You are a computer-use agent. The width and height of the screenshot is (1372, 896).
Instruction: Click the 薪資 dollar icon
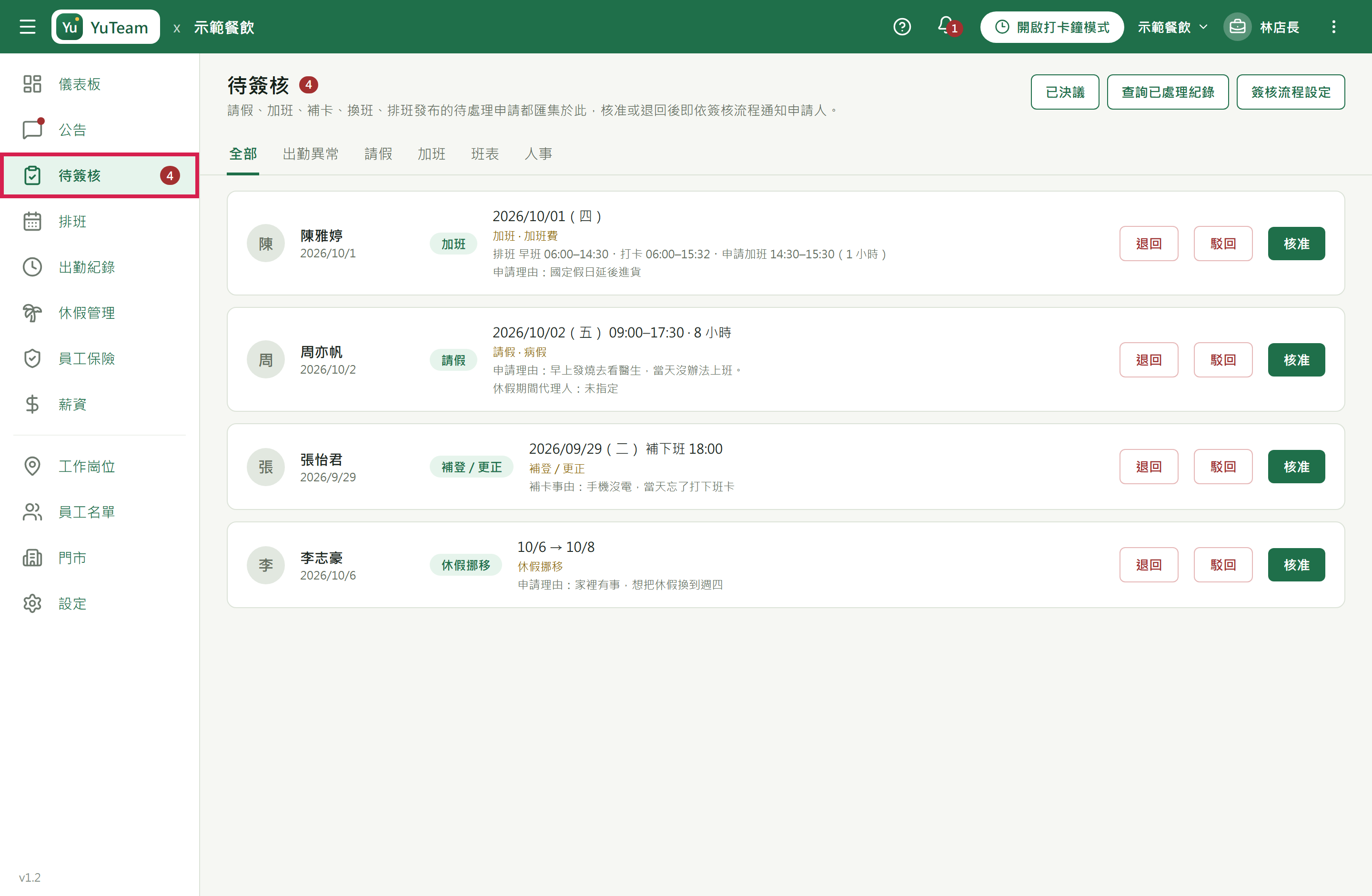click(32, 404)
